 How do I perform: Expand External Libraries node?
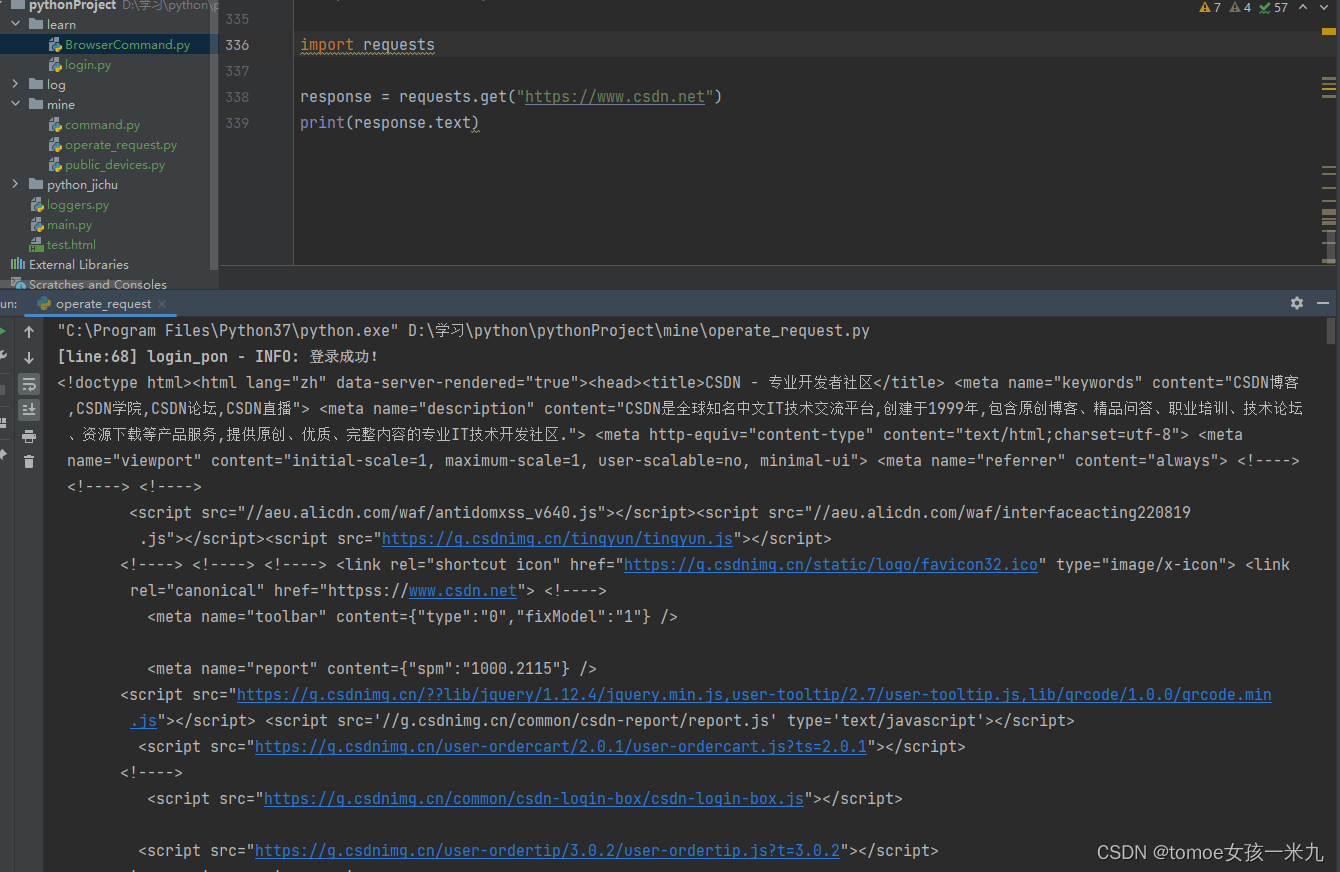[69, 264]
